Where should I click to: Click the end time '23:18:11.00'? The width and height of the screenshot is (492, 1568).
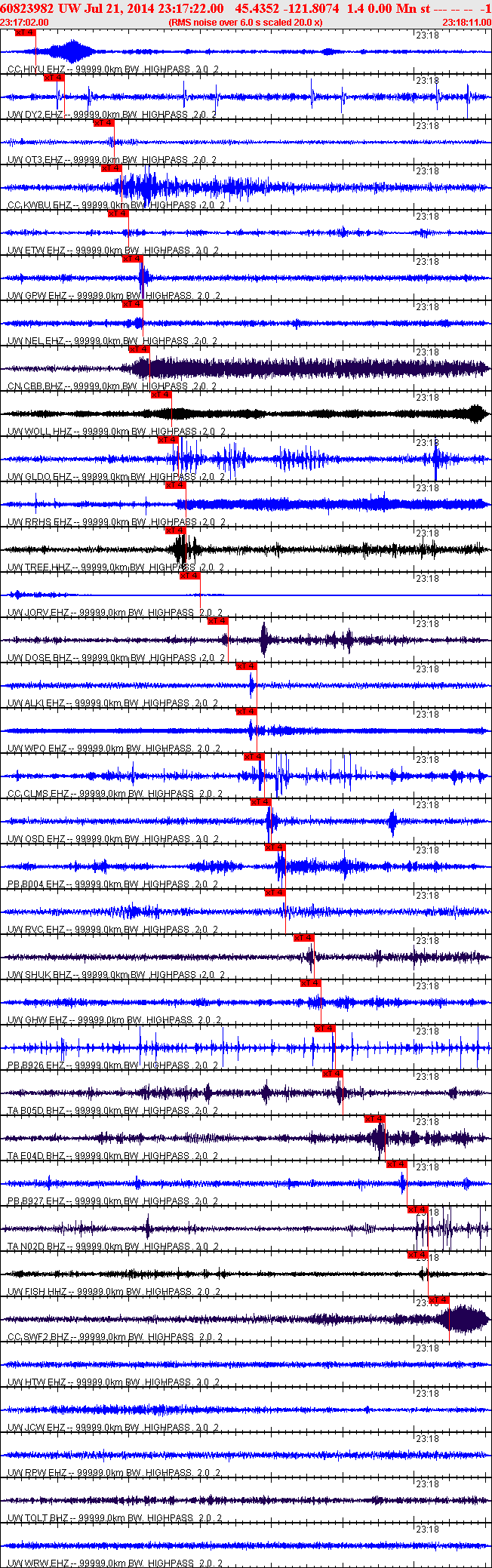466,22
